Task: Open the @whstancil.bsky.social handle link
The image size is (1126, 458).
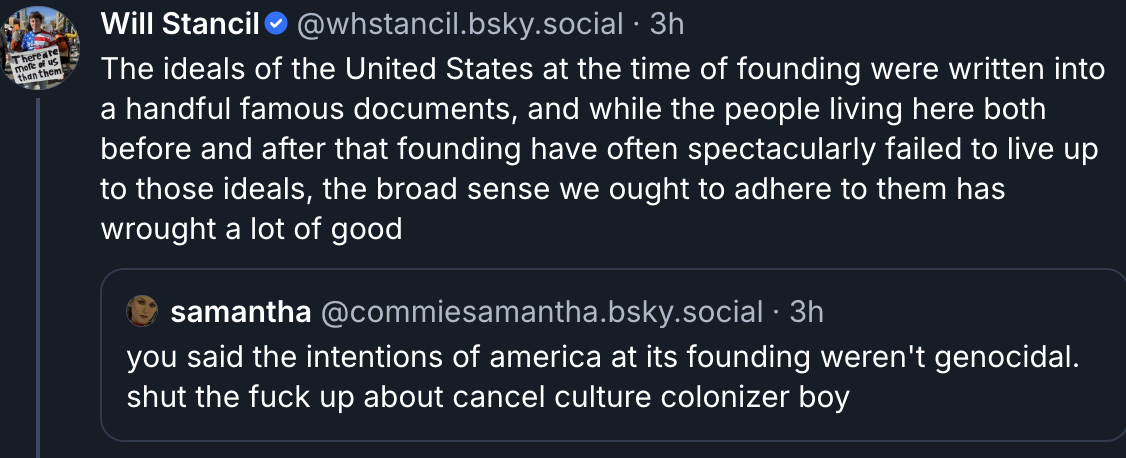Action: pyautogui.click(x=463, y=24)
